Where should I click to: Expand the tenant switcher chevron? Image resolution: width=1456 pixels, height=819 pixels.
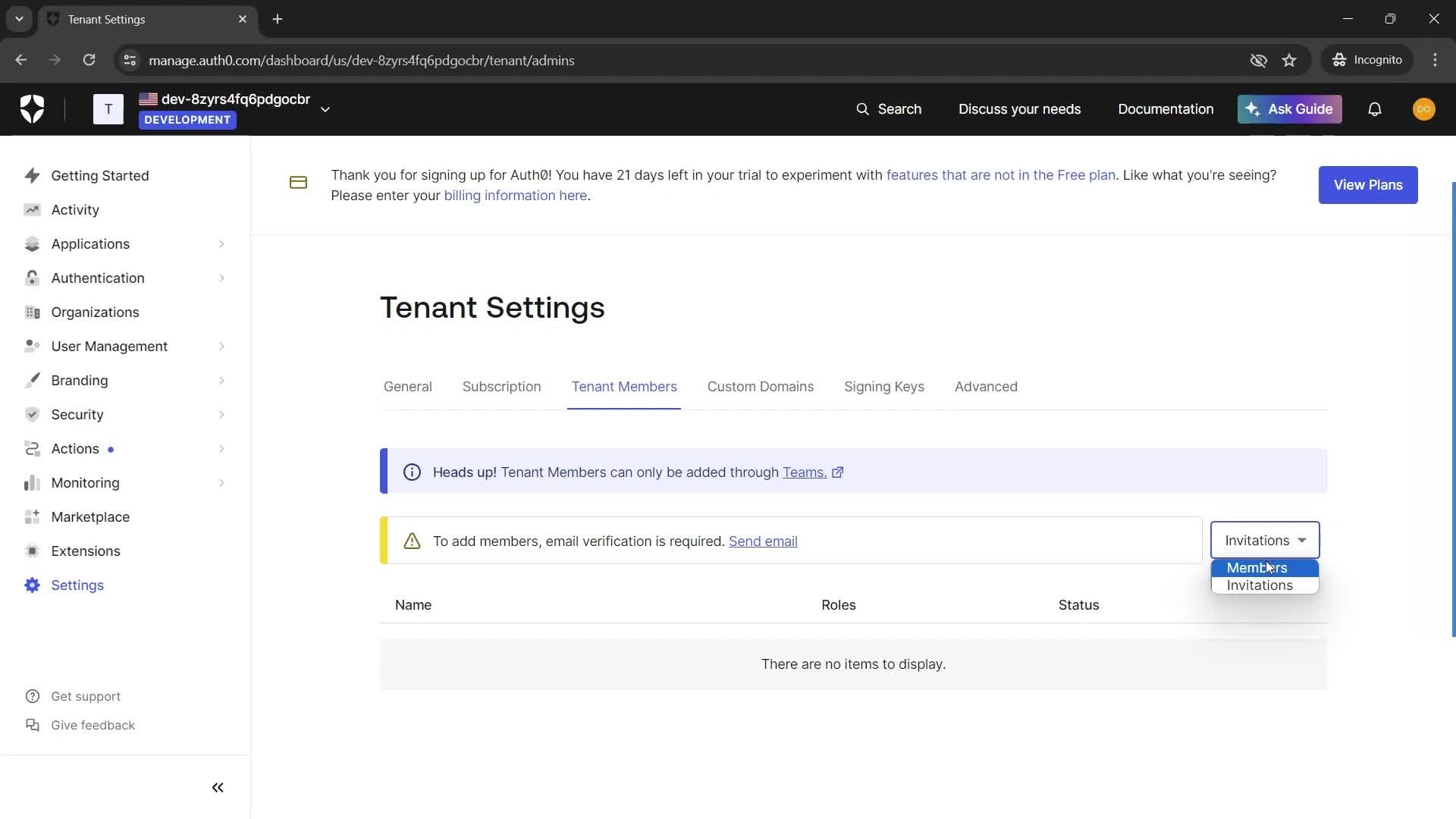325,109
